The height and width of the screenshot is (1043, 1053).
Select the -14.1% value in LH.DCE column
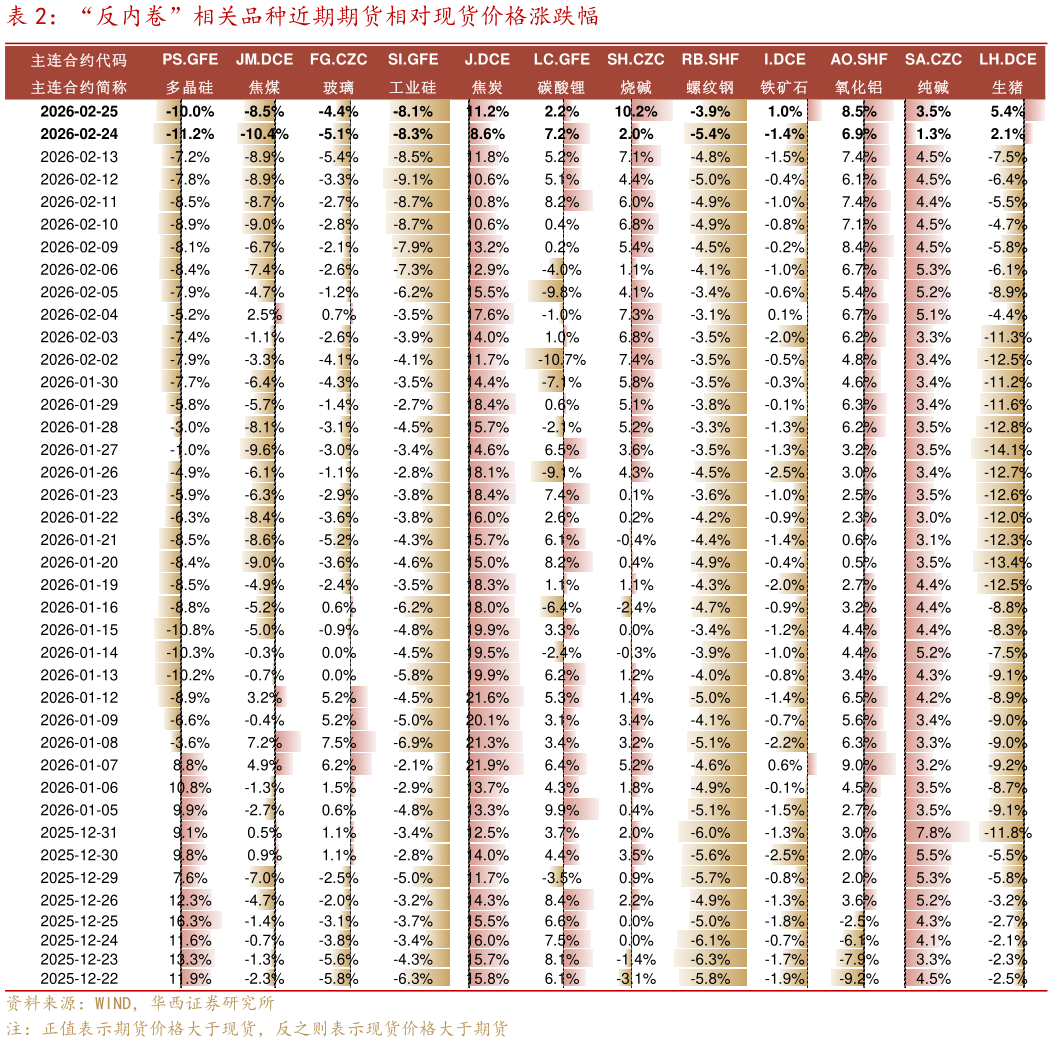pos(1005,450)
